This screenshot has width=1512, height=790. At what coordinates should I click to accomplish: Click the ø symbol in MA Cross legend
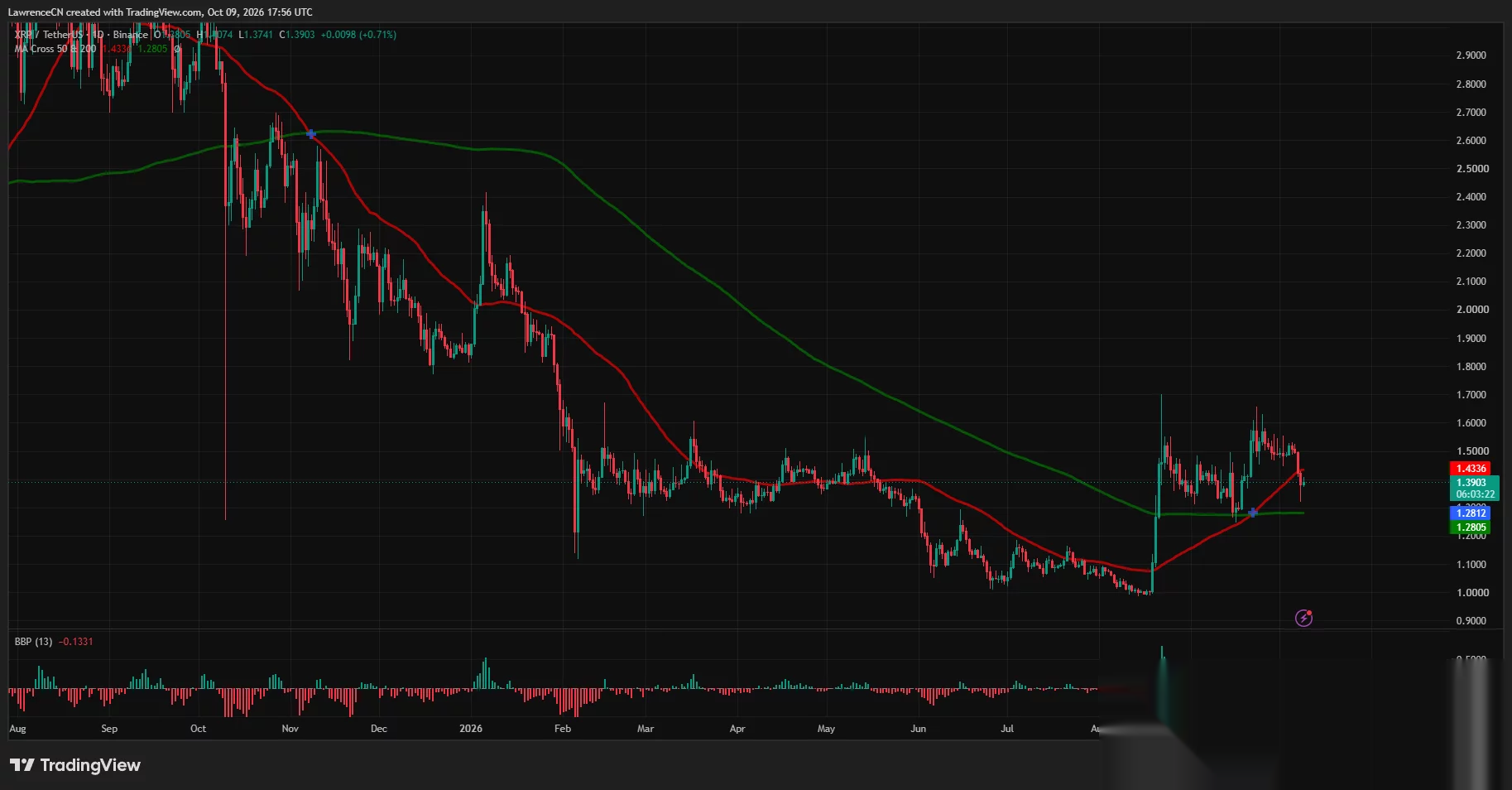tap(176, 49)
